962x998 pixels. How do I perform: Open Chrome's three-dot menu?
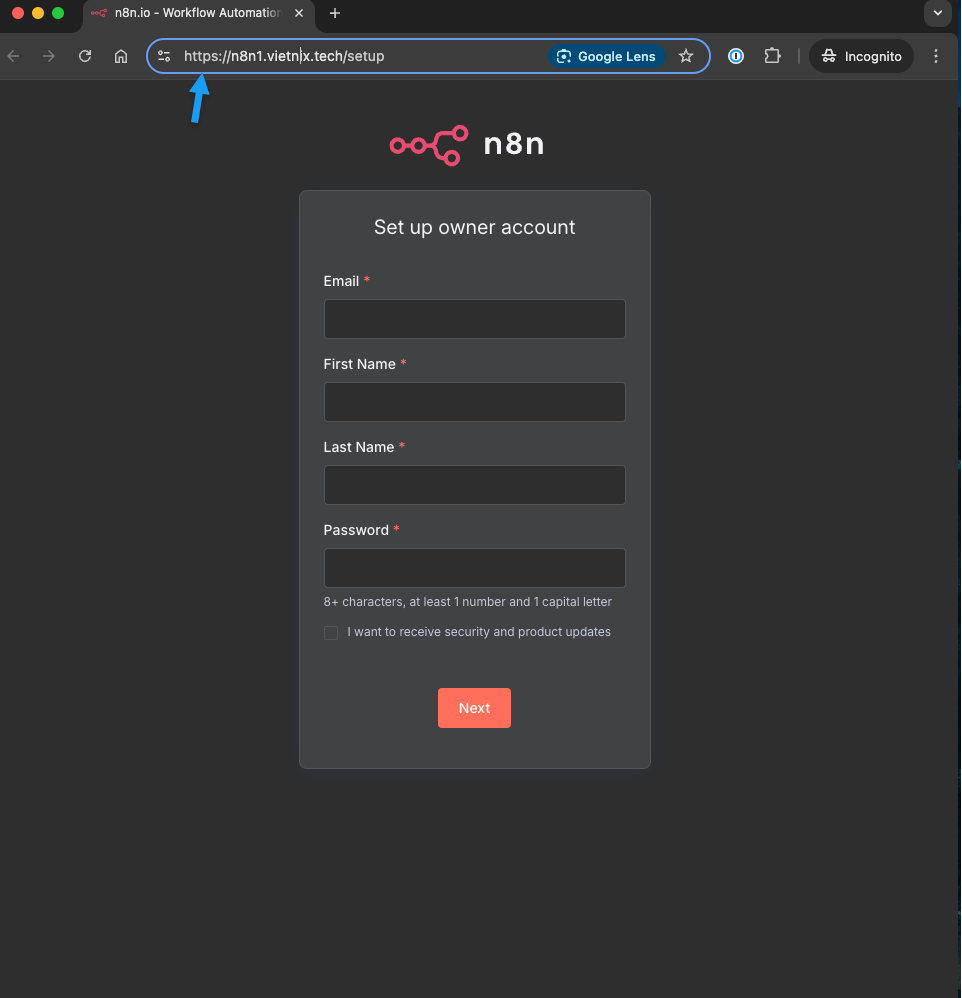click(936, 56)
